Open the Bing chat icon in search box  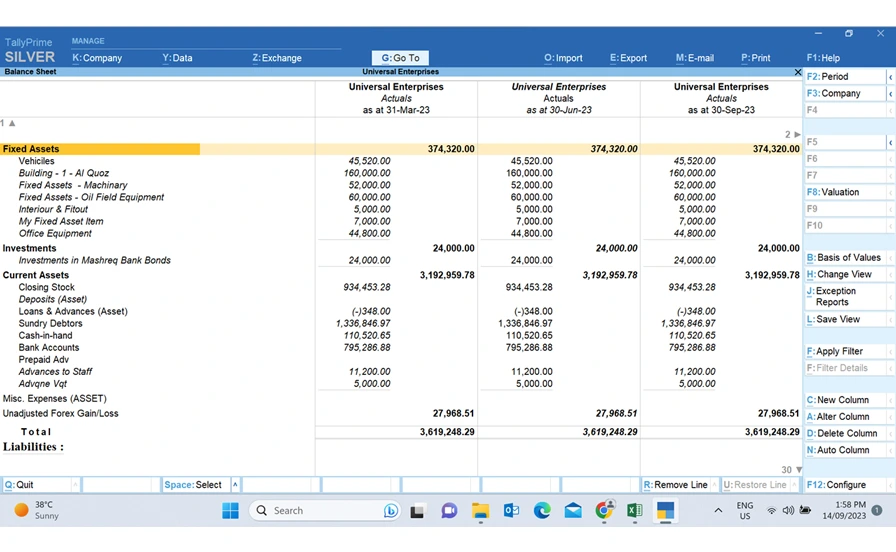pyautogui.click(x=391, y=510)
